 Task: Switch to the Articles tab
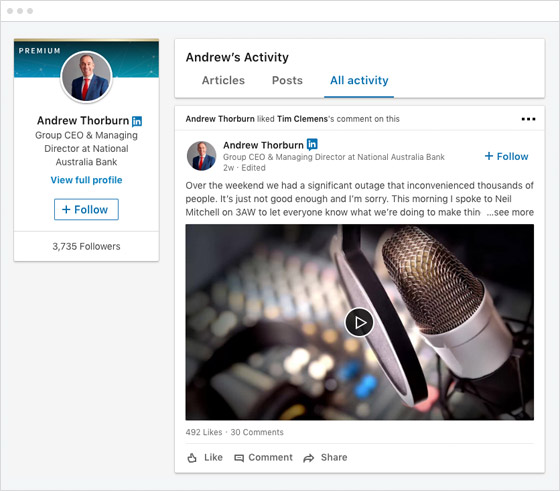(223, 80)
